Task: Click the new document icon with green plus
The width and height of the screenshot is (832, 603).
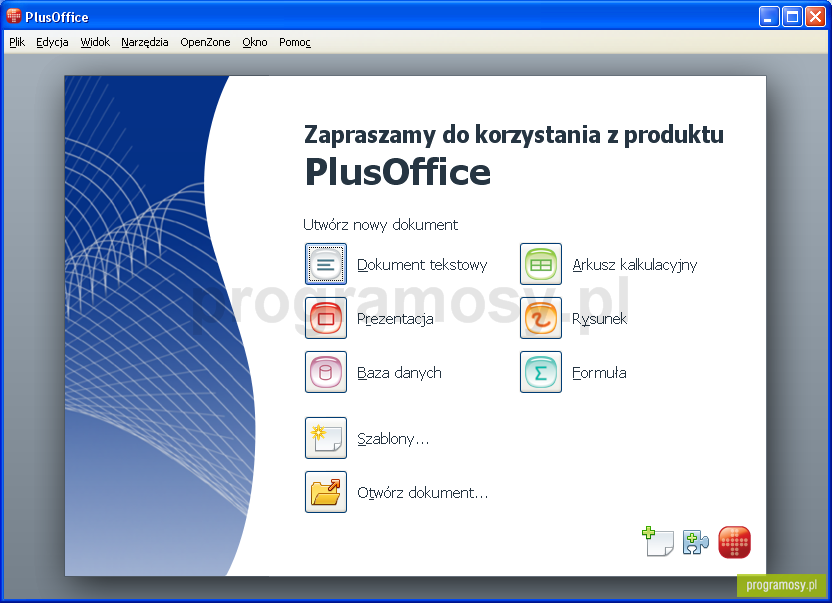Action: pos(657,541)
